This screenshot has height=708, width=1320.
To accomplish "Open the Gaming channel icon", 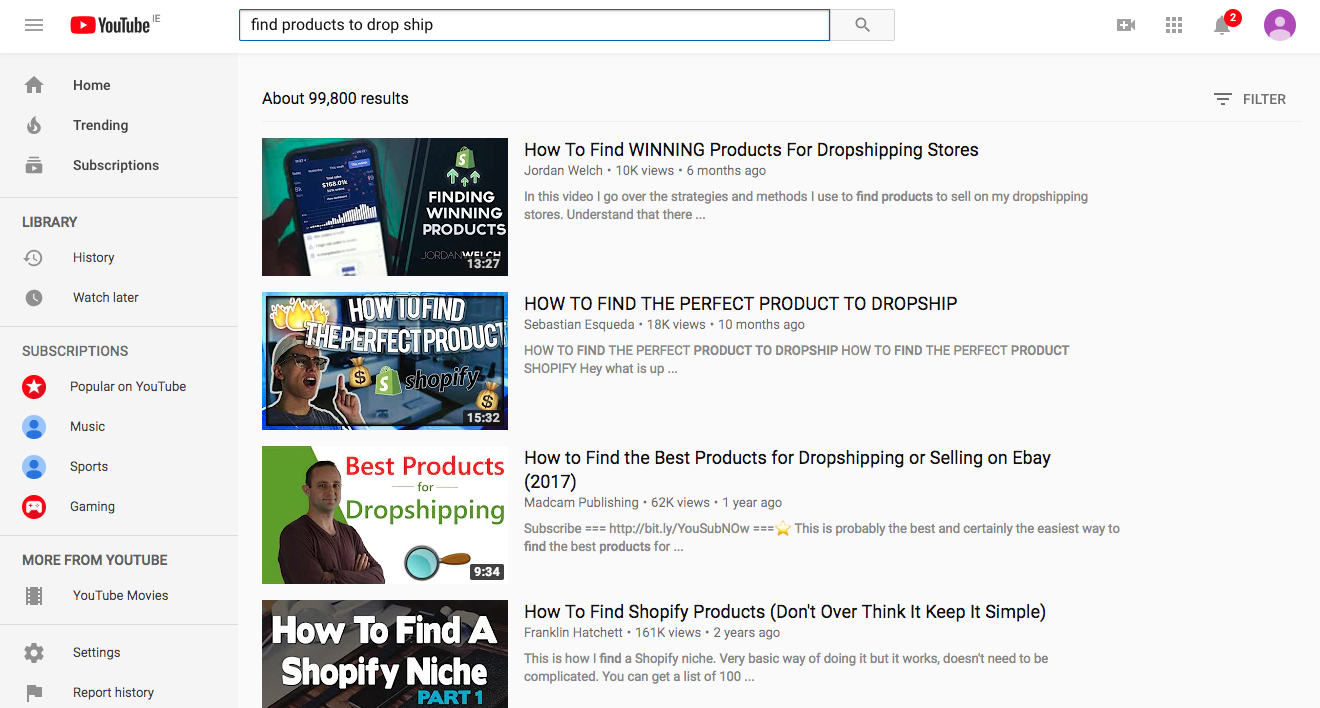I will 34,507.
